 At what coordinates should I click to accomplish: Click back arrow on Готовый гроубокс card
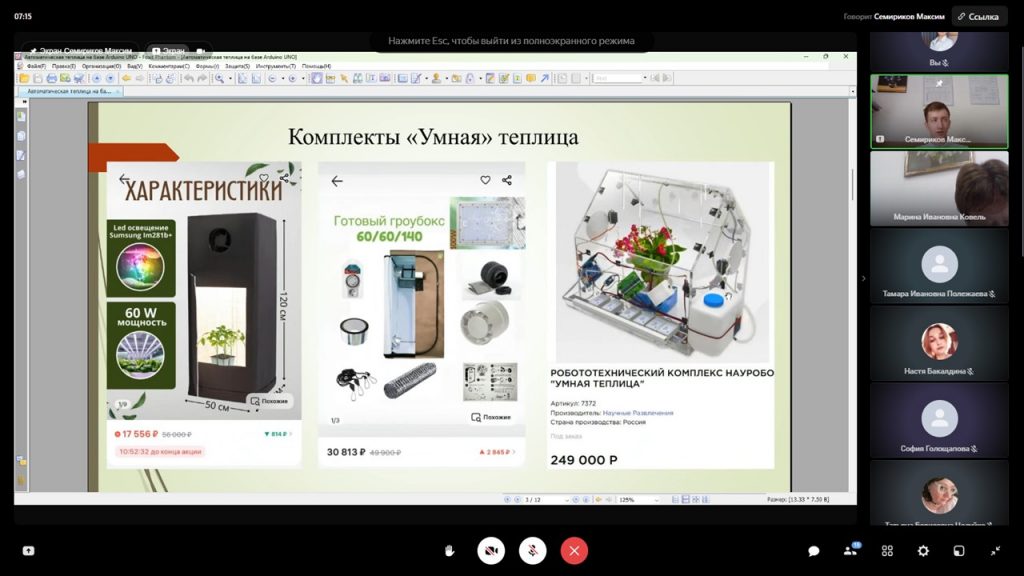click(x=337, y=181)
